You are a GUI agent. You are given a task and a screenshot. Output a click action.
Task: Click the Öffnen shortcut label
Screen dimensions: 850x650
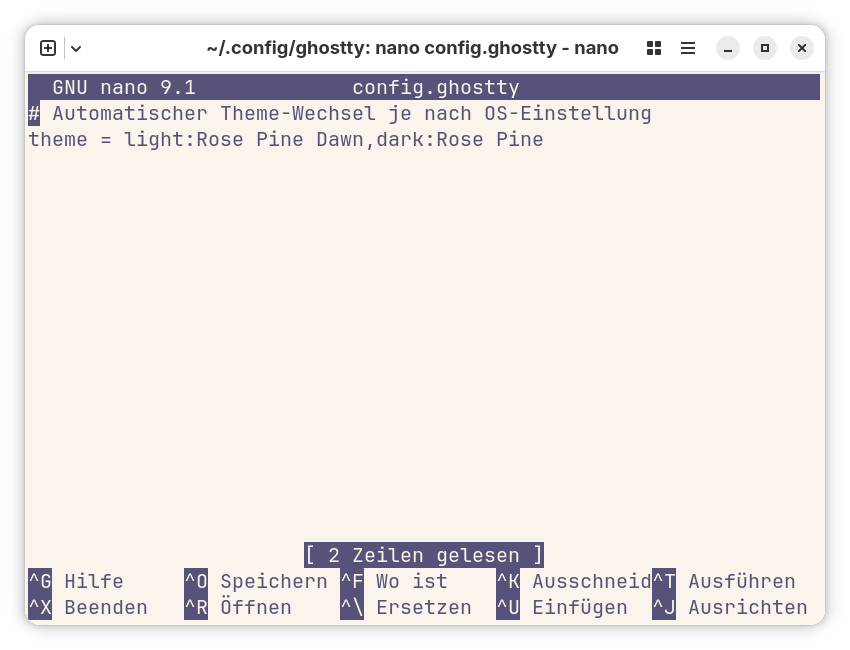click(256, 607)
